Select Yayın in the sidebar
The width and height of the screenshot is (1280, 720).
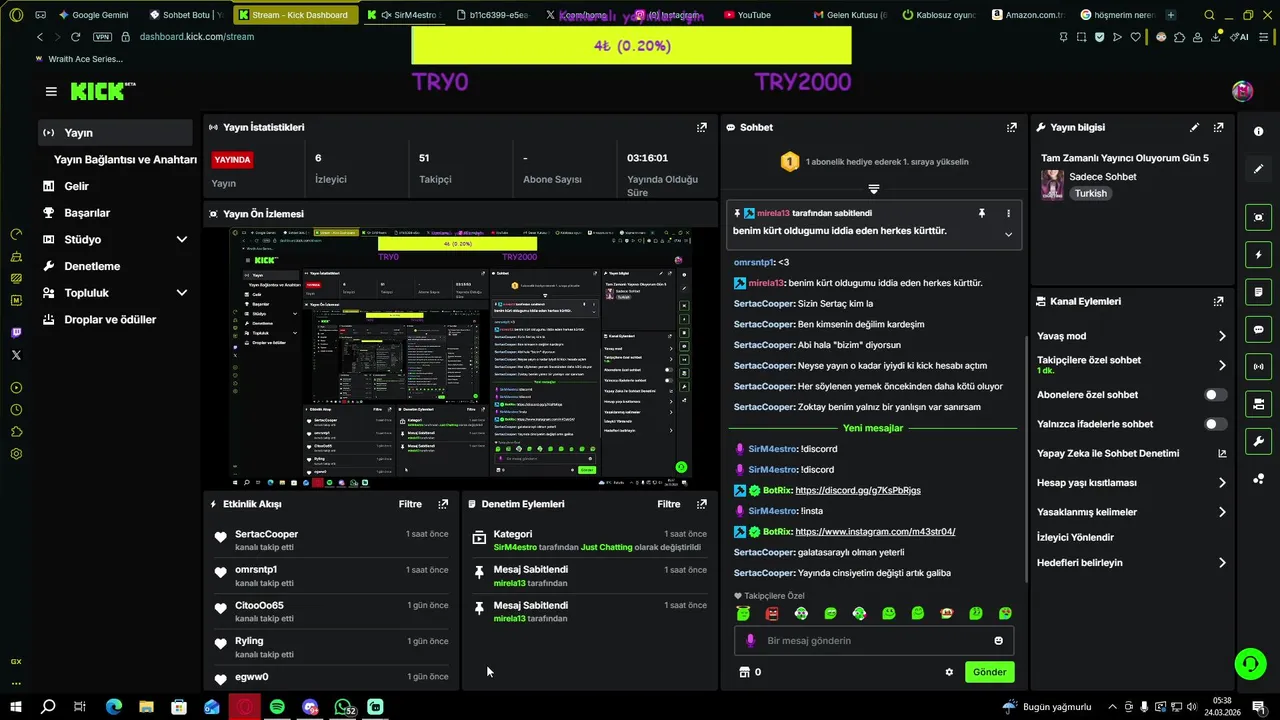116,133
